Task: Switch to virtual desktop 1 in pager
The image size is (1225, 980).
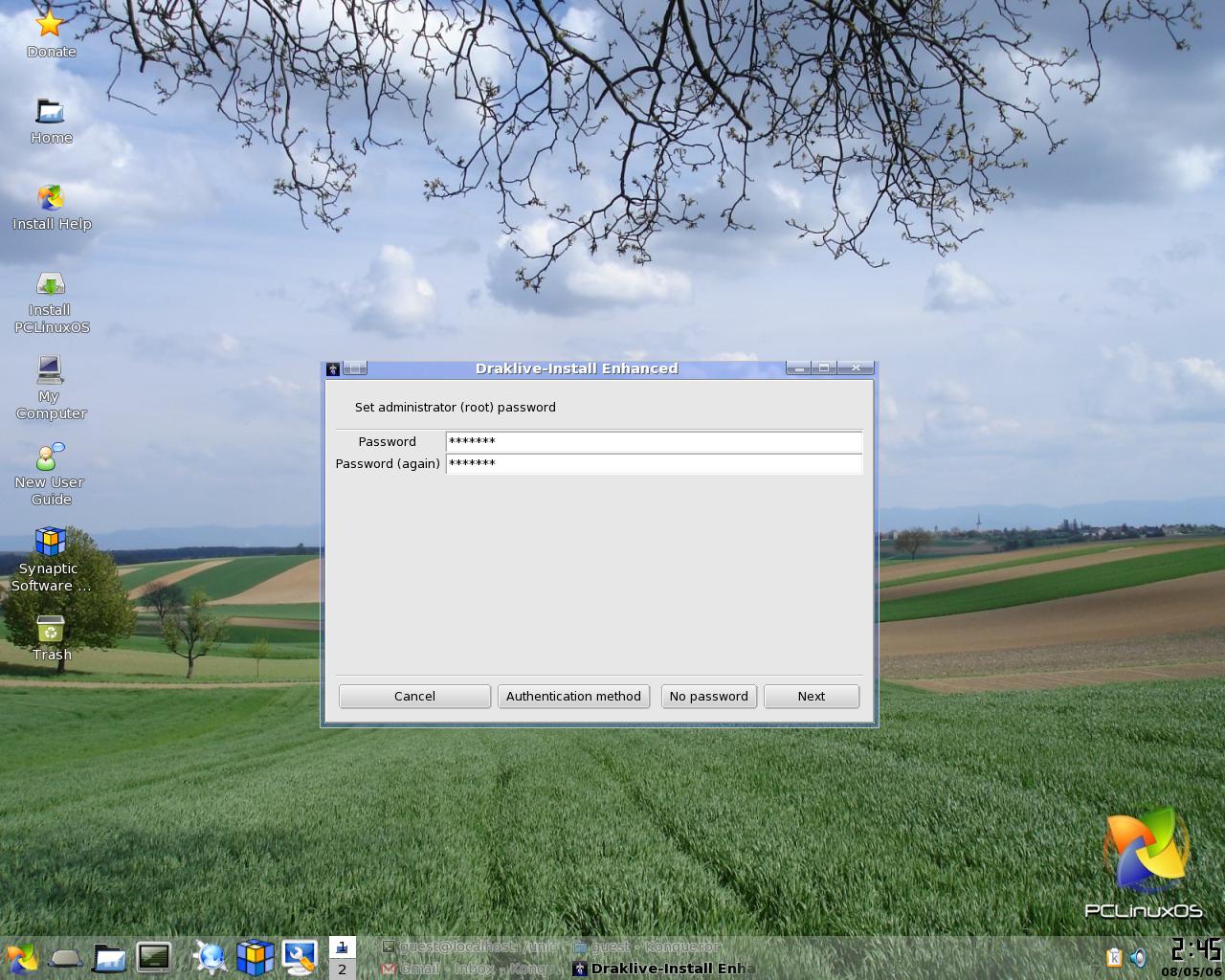Action: click(342, 947)
